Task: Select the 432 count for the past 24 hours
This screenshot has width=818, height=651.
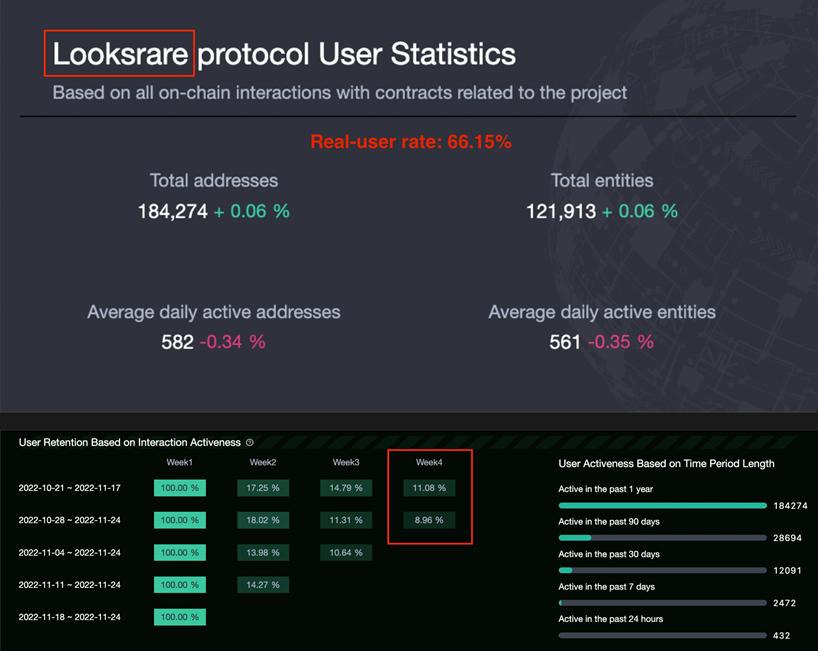Action: click(781, 635)
